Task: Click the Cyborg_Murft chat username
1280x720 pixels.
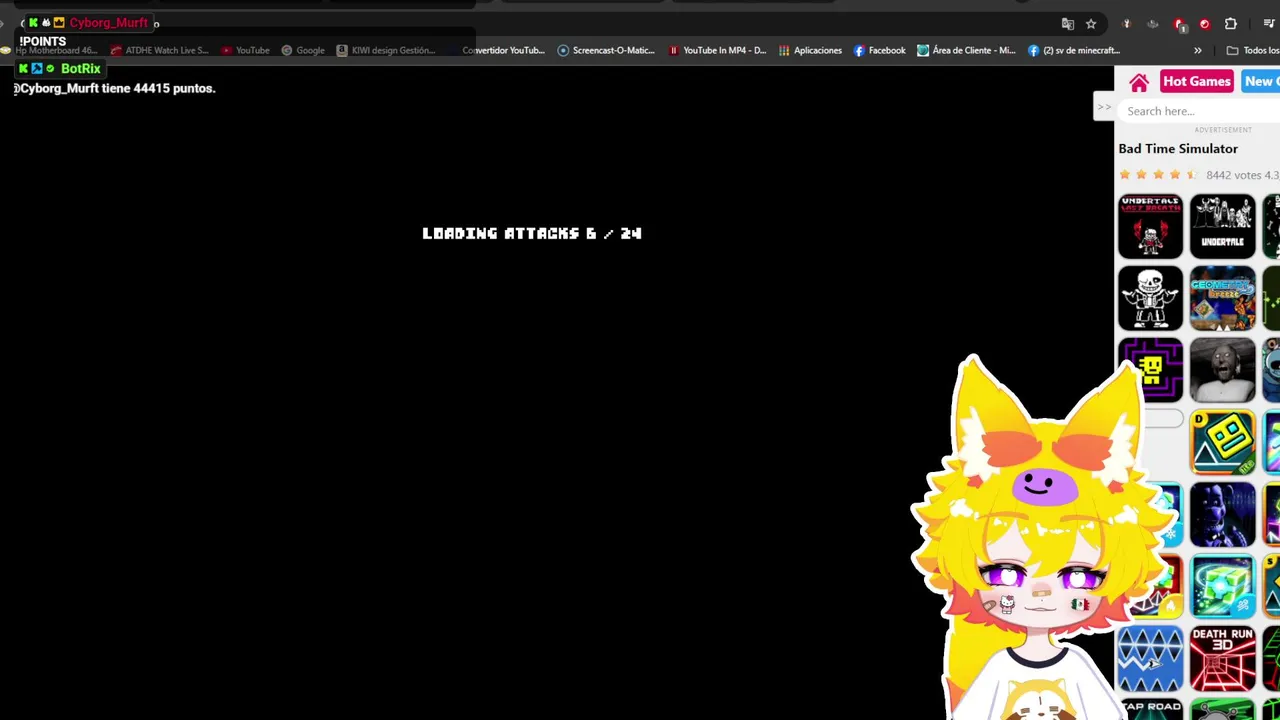Action: click(108, 23)
